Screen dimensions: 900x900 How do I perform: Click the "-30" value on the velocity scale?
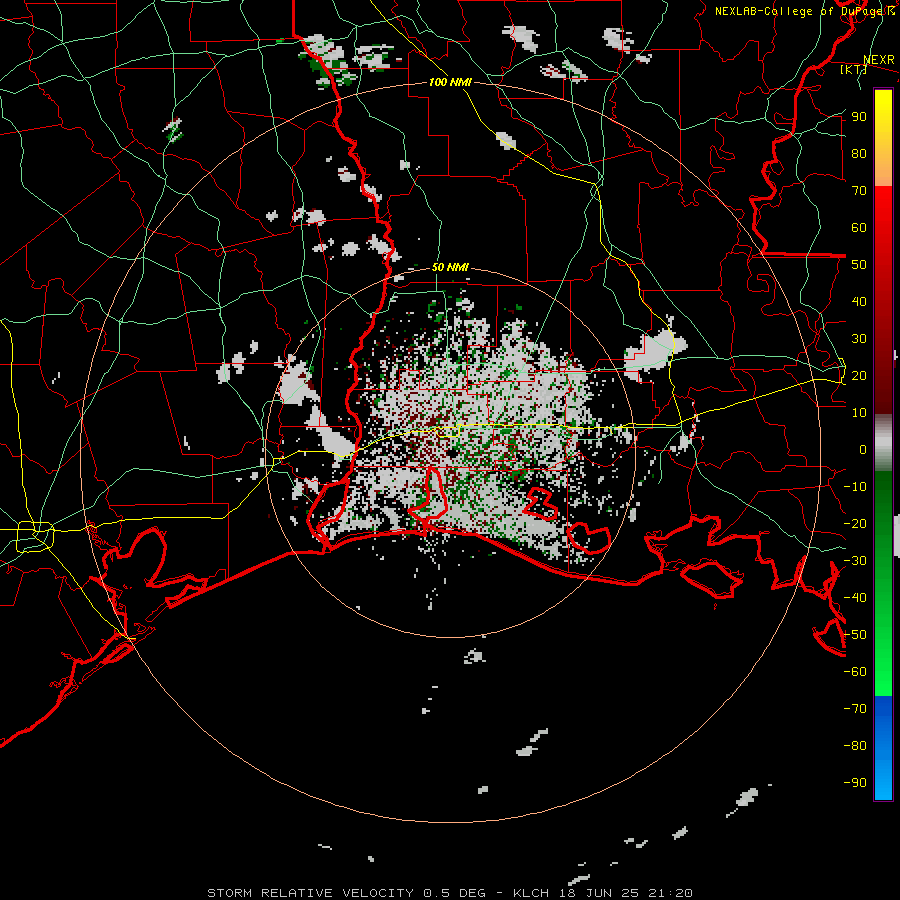click(x=855, y=560)
